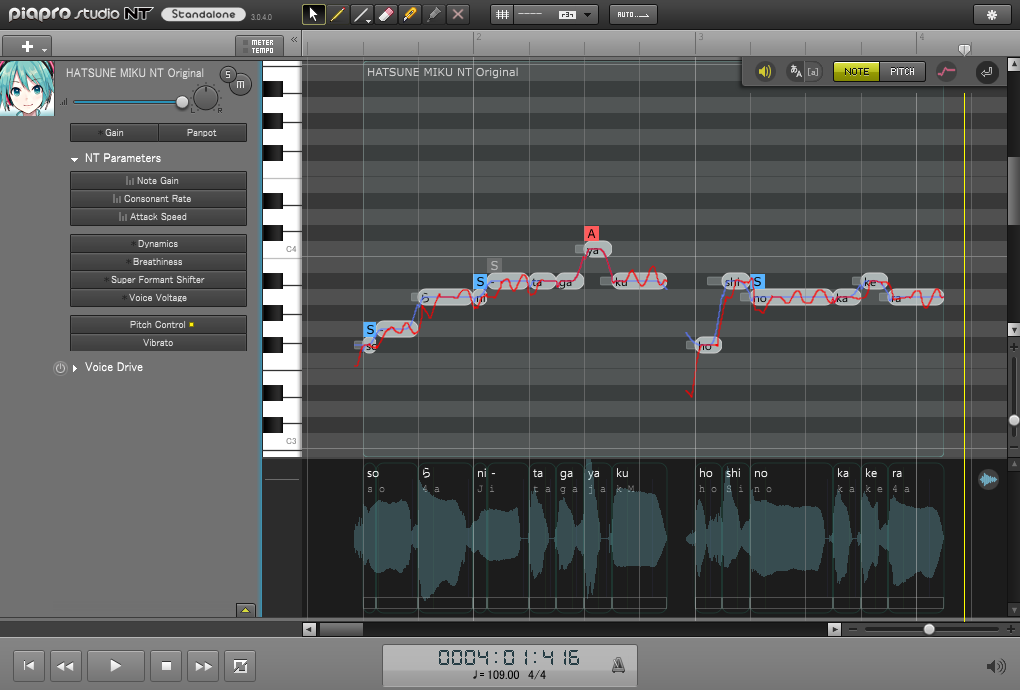Toggle the note audition speaker icon
The height and width of the screenshot is (690, 1020).
pyautogui.click(x=764, y=72)
